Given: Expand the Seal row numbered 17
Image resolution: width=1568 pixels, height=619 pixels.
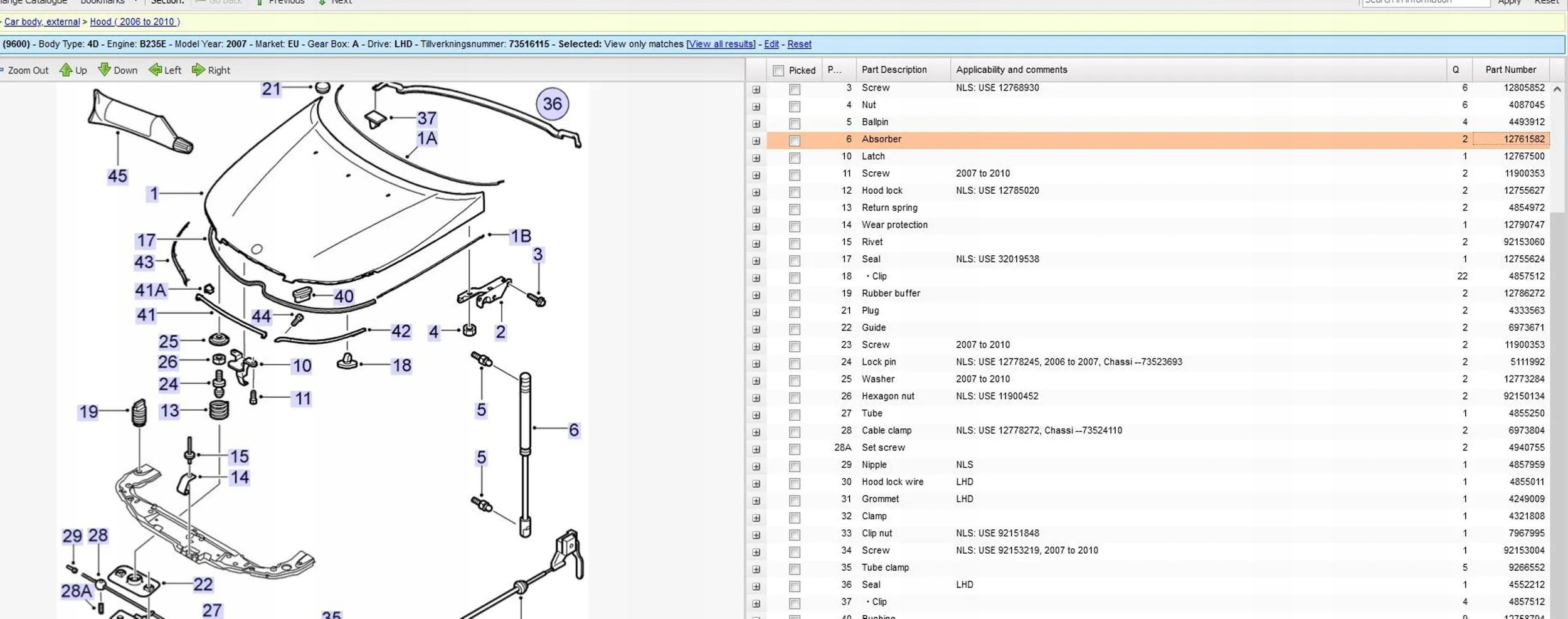Looking at the screenshot, I should pos(756,261).
